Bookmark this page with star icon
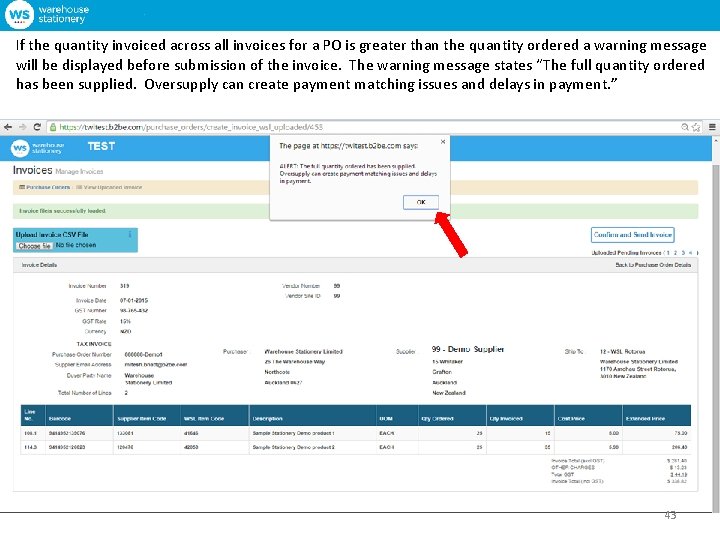720x540 pixels. [696, 127]
